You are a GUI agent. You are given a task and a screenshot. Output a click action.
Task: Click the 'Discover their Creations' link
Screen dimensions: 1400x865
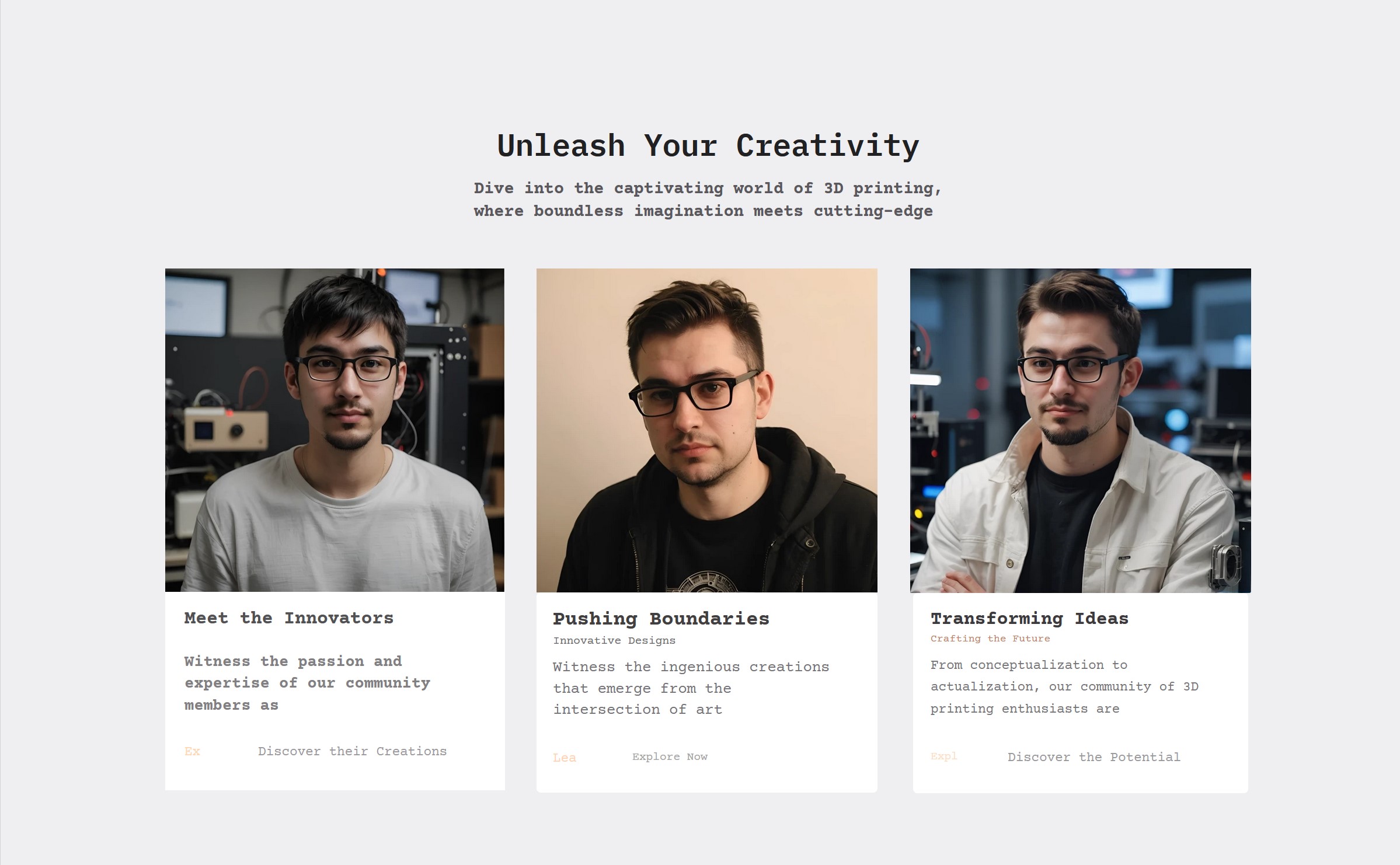352,751
